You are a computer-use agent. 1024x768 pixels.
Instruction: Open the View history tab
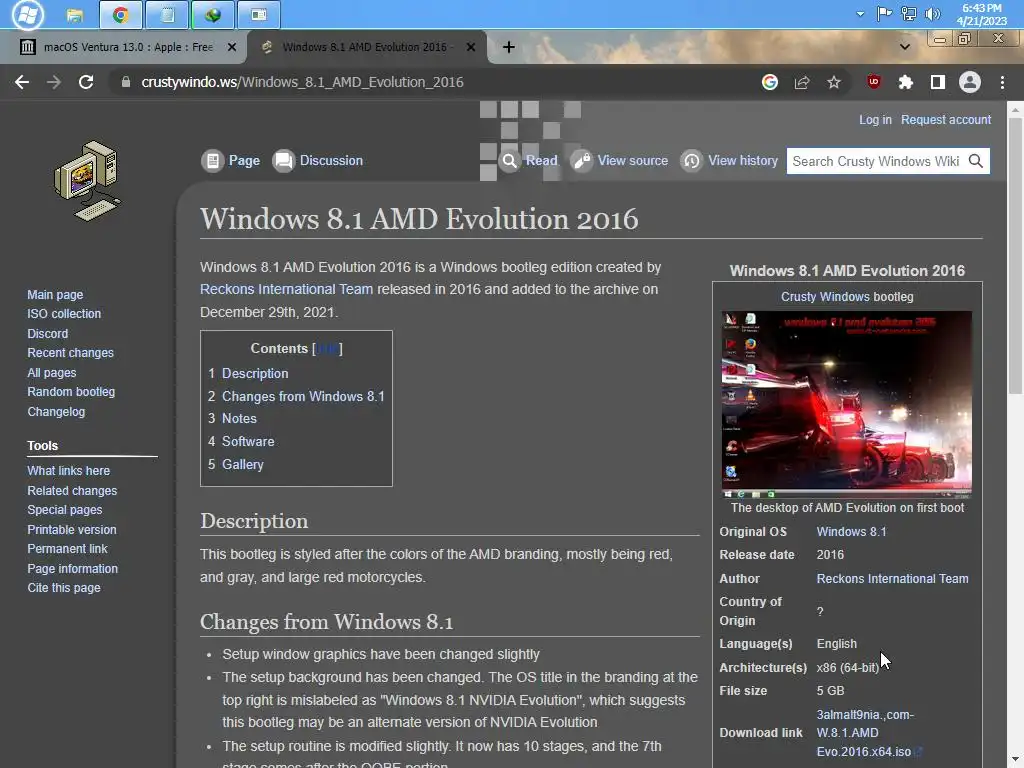729,161
